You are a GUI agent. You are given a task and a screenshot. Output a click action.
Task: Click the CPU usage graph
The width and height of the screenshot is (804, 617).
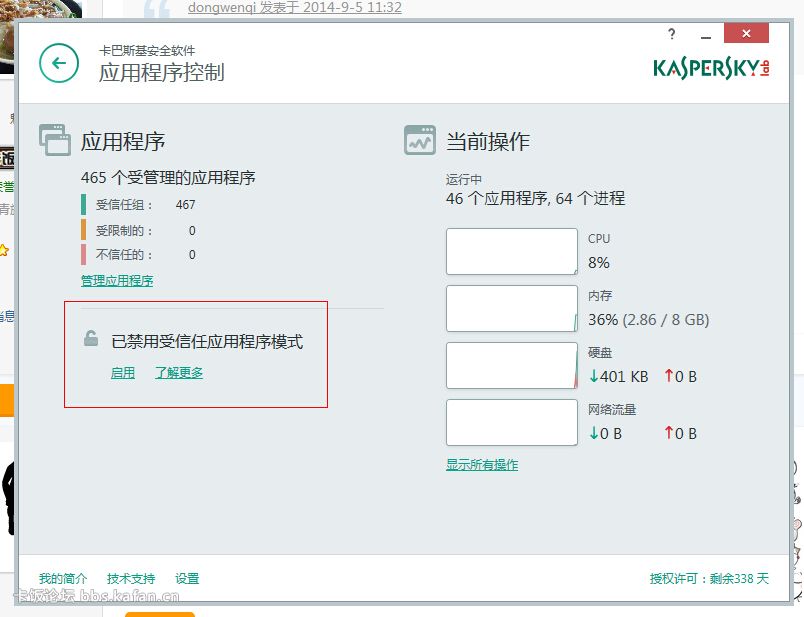click(512, 251)
